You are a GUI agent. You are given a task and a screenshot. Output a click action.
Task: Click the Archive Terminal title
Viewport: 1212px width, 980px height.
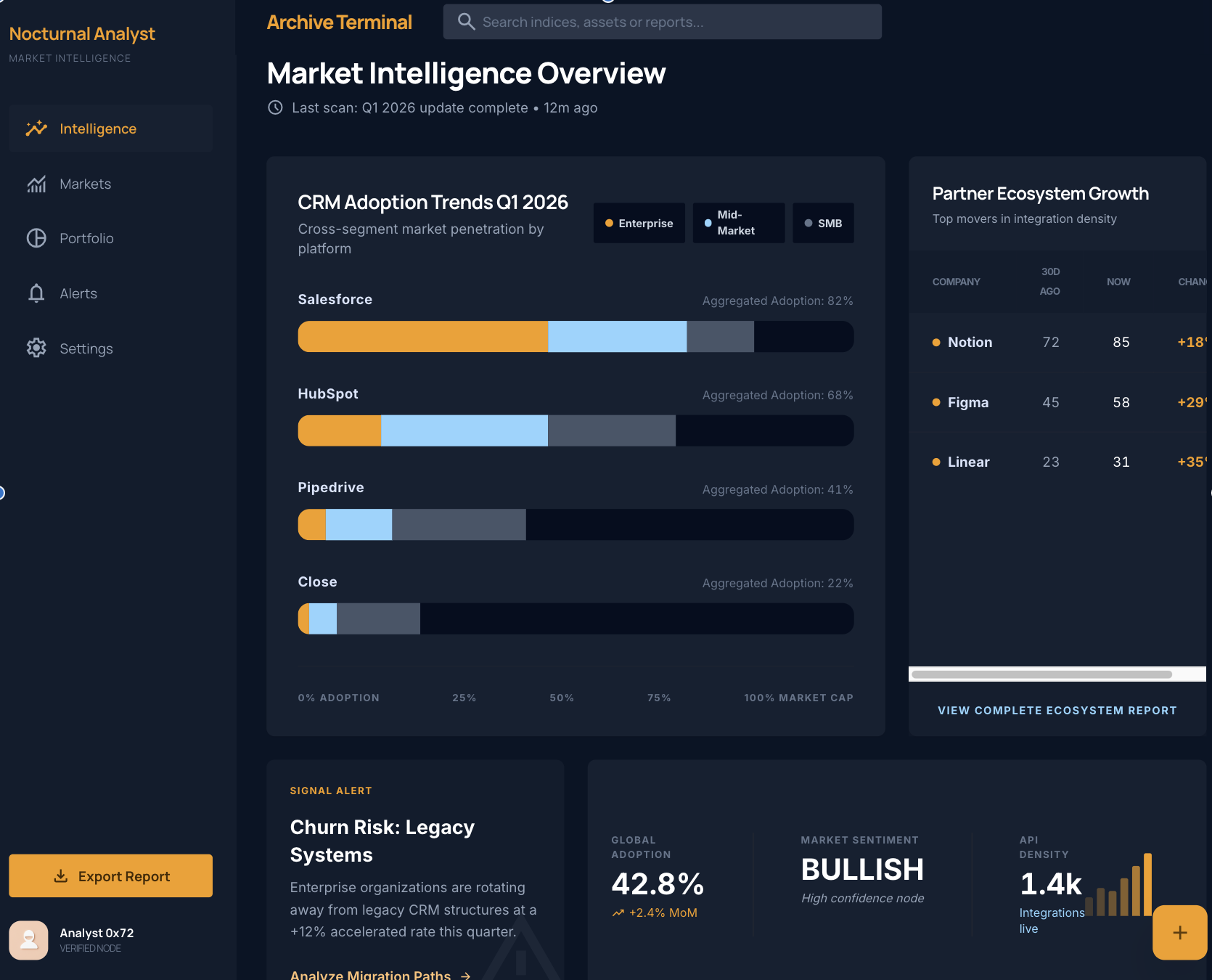click(x=339, y=22)
